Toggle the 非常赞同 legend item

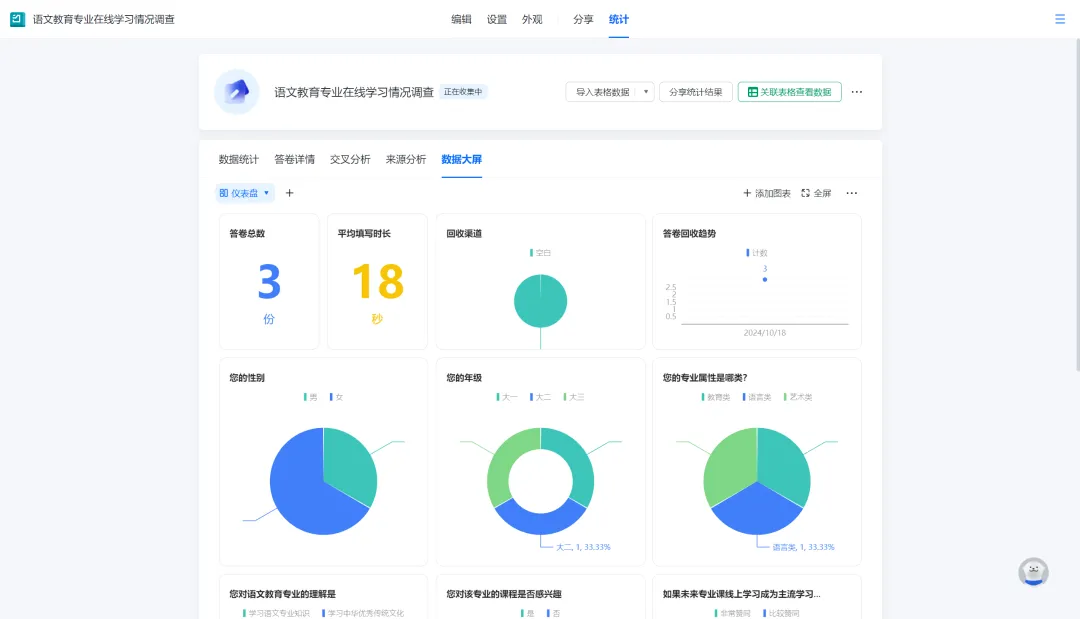732,613
